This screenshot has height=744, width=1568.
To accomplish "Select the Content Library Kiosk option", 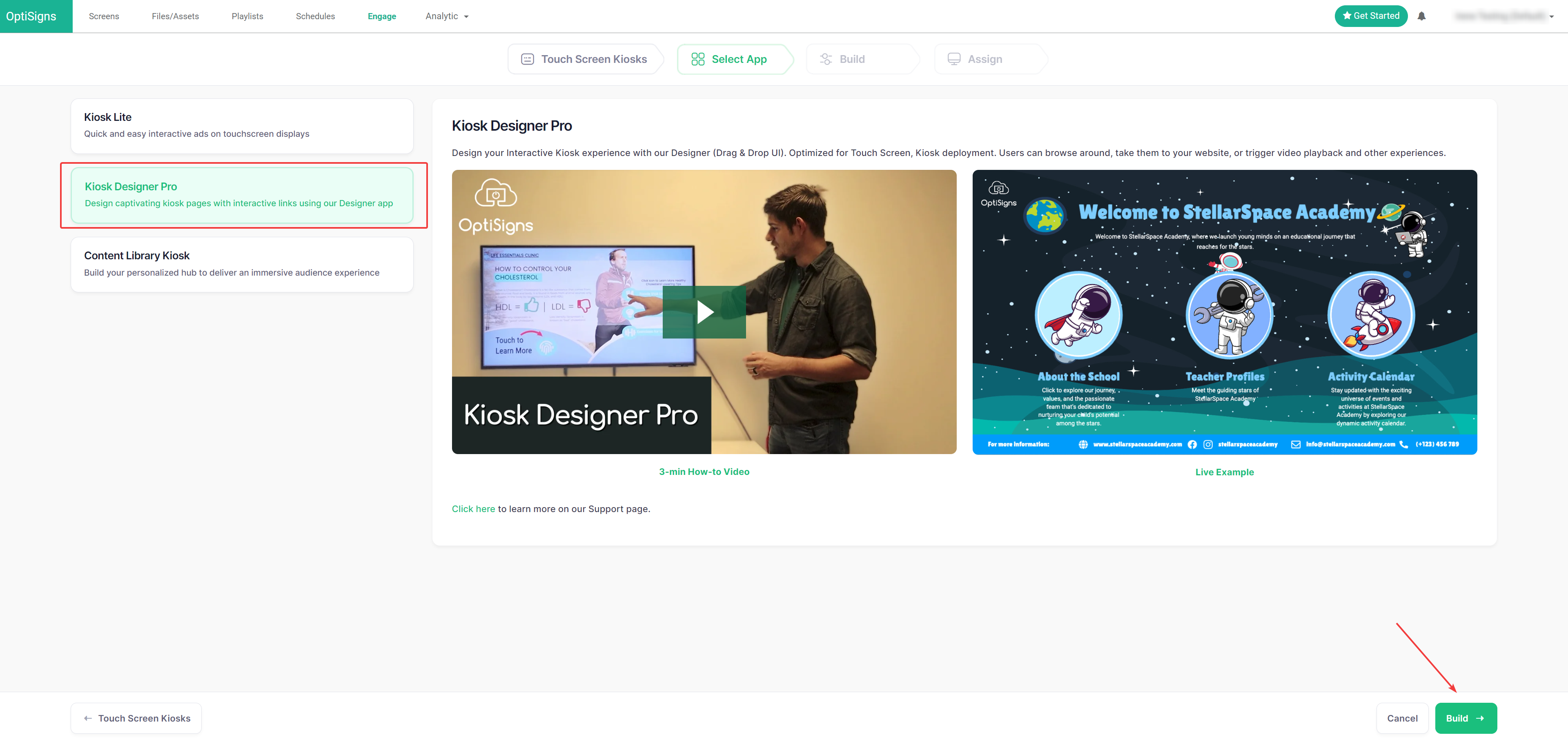I will pos(242,264).
